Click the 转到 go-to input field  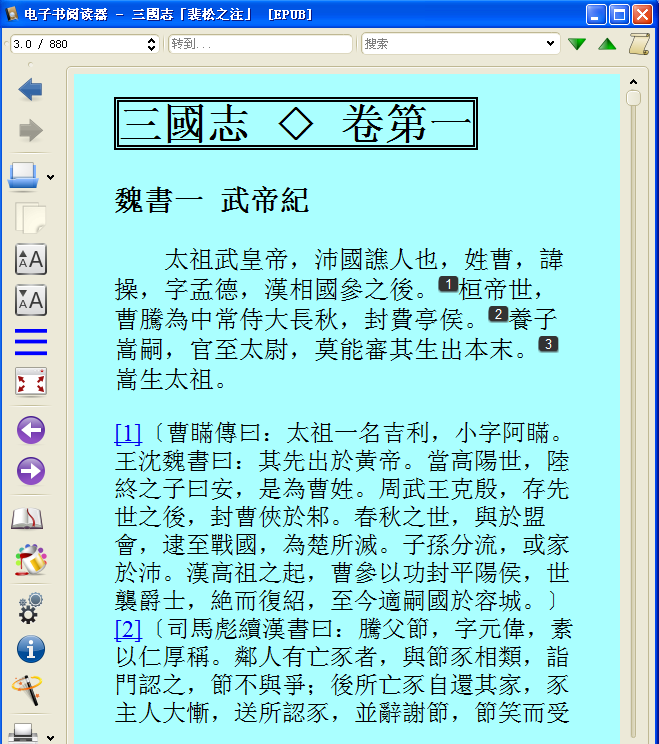click(x=260, y=44)
